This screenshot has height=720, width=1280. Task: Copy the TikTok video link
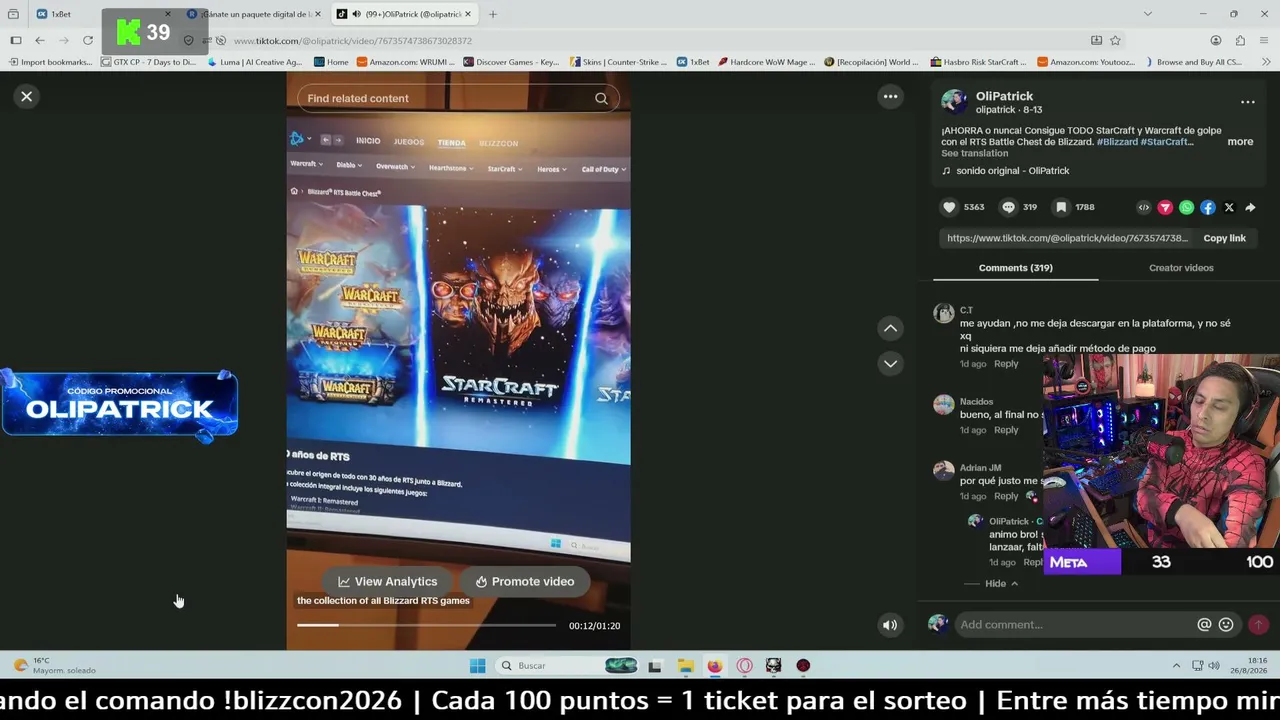(x=1224, y=238)
